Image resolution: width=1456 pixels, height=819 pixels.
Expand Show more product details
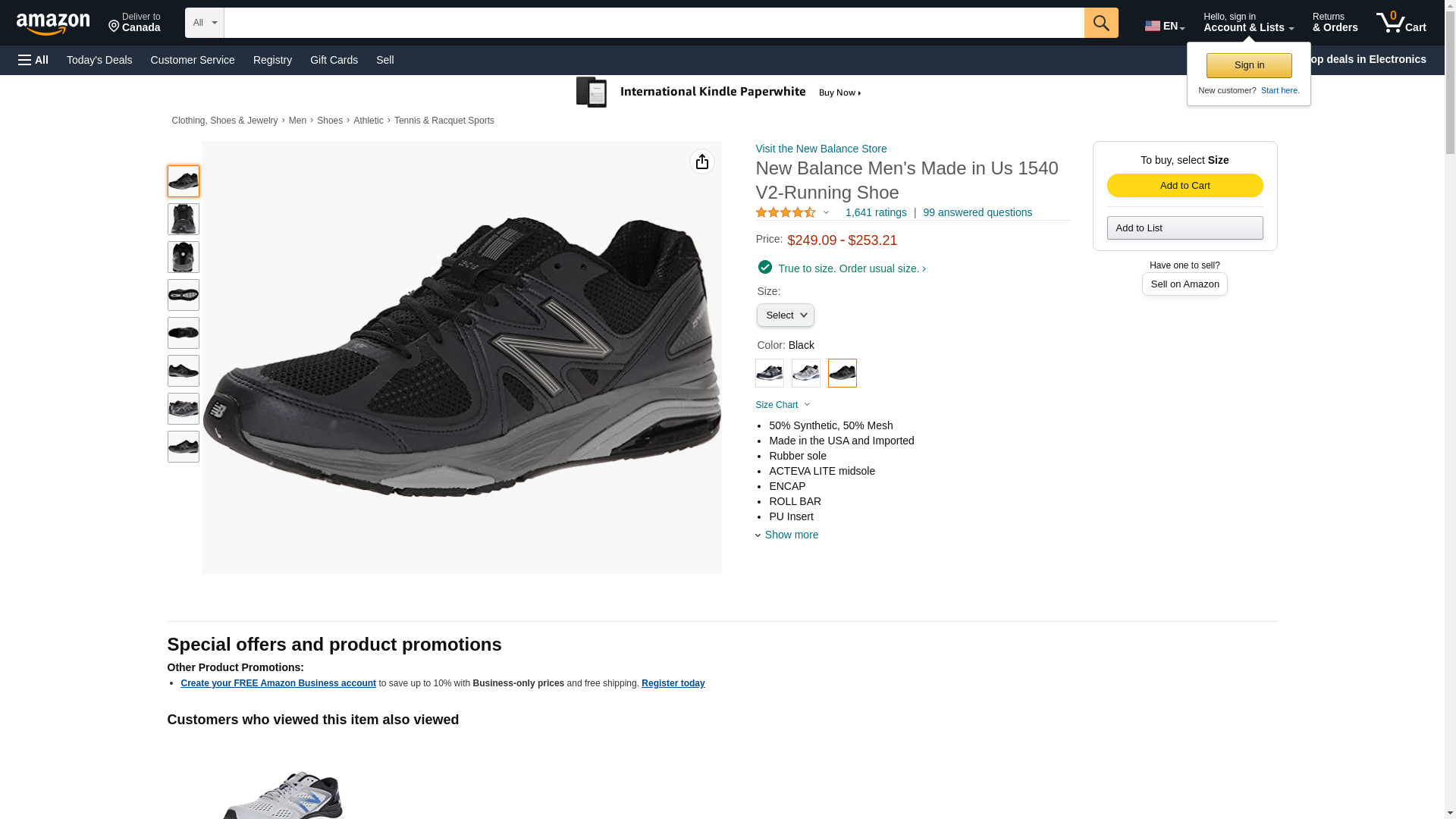[790, 535]
